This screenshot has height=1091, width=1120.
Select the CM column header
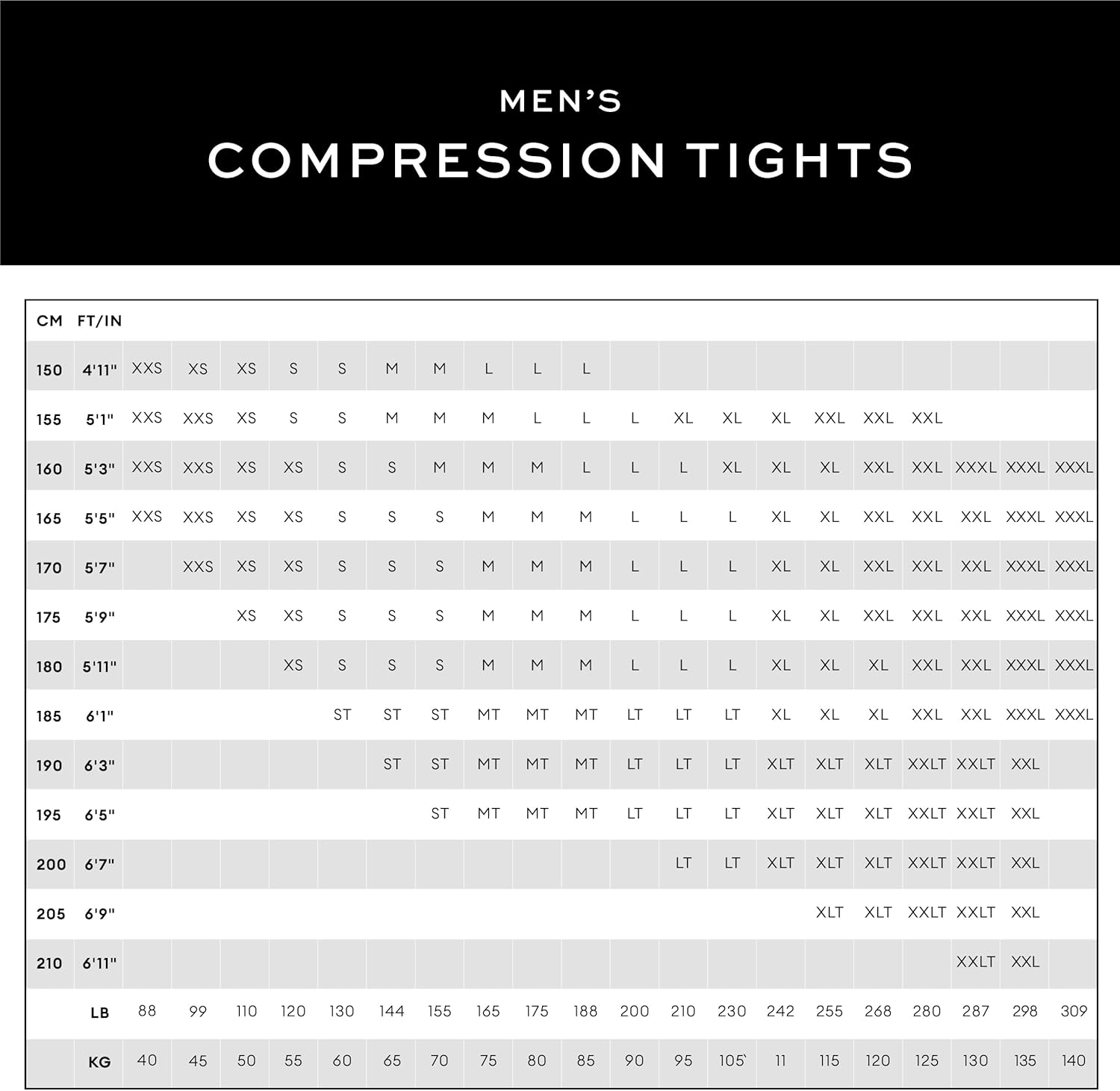(x=49, y=321)
